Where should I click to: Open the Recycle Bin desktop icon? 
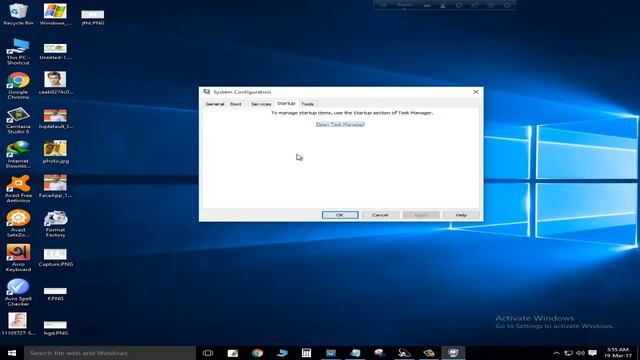coord(18,14)
